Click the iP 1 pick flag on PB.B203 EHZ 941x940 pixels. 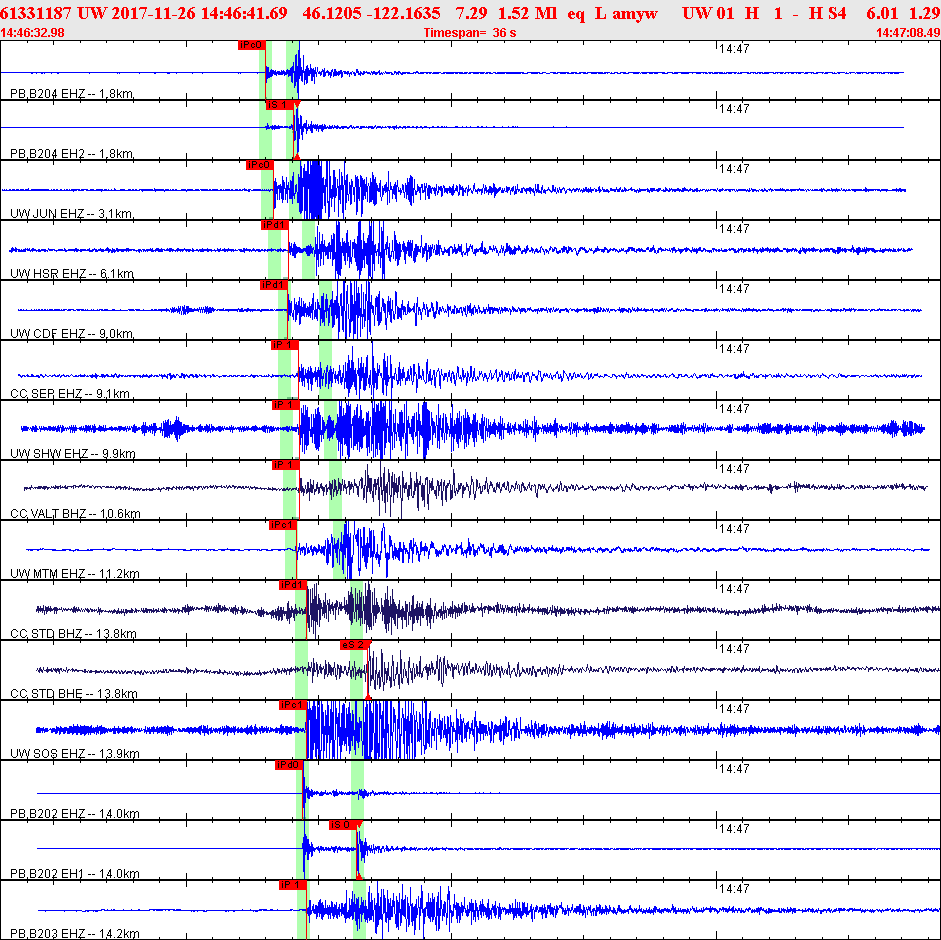point(293,885)
